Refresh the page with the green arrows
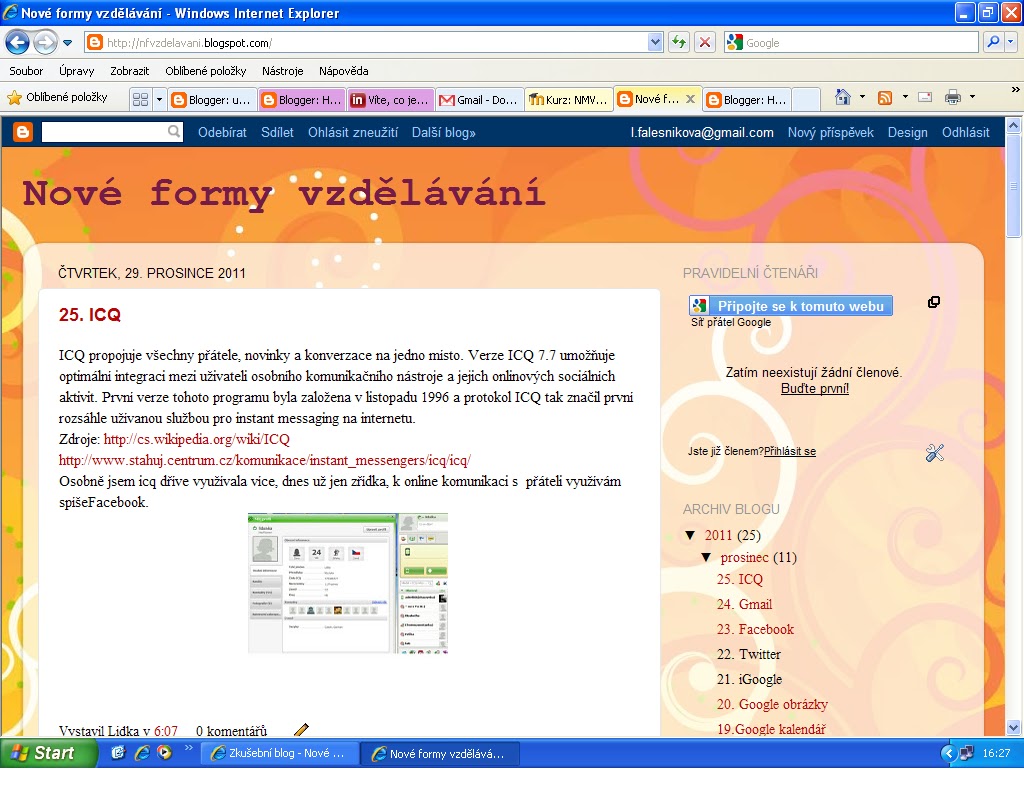 (679, 43)
